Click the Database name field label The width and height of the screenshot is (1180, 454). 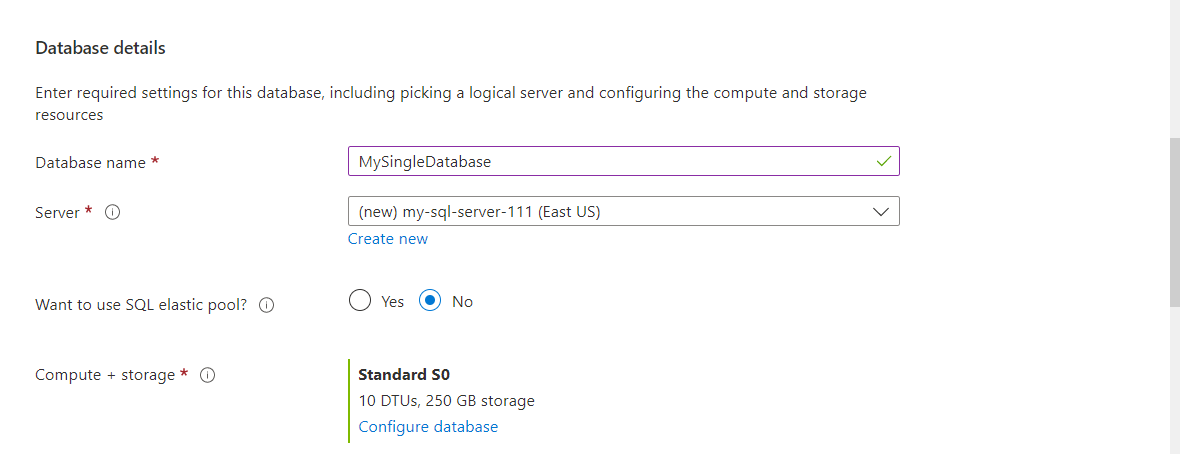(x=92, y=162)
